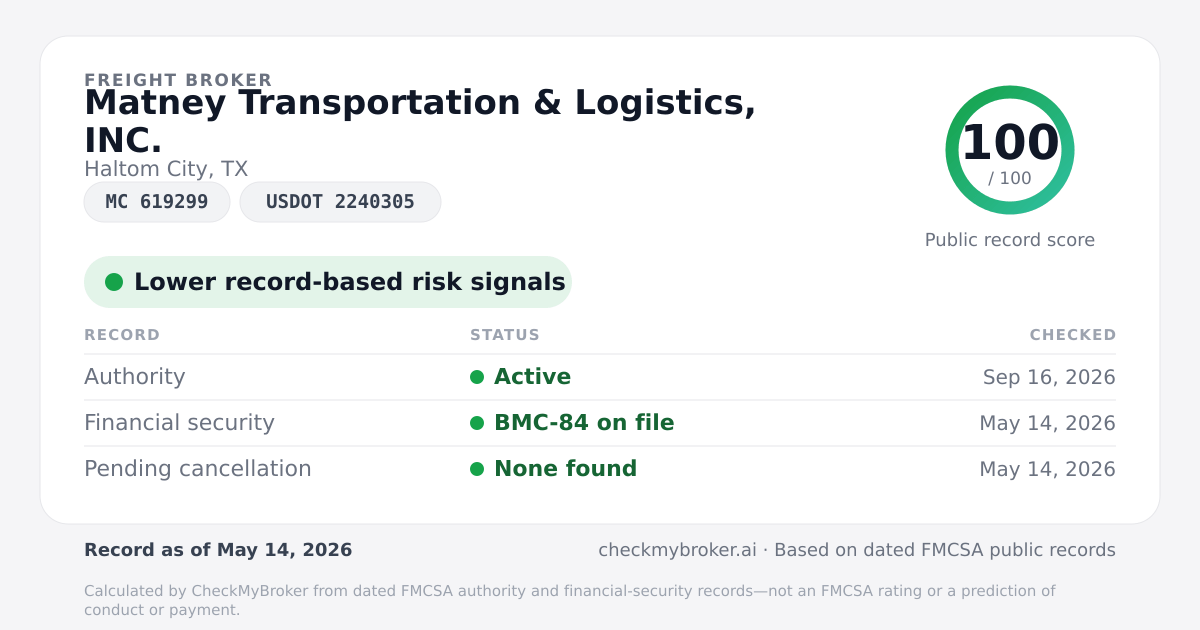Select the Financial security record row
The image size is (1200, 630).
coord(600,423)
